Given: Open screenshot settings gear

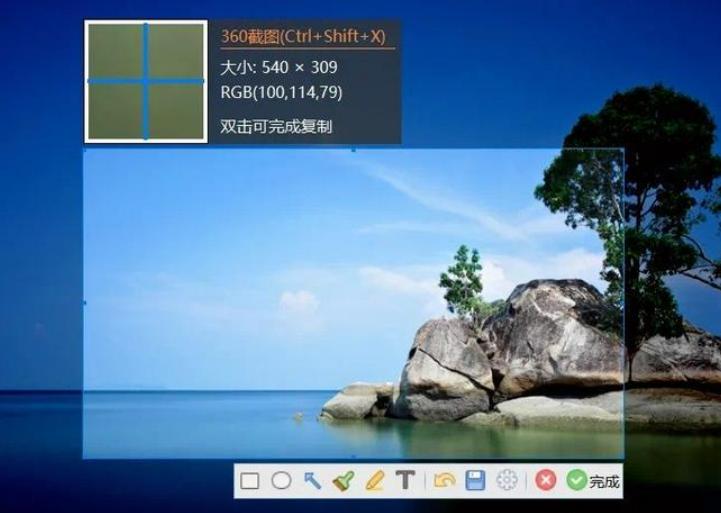Looking at the screenshot, I should pyautogui.click(x=507, y=481).
